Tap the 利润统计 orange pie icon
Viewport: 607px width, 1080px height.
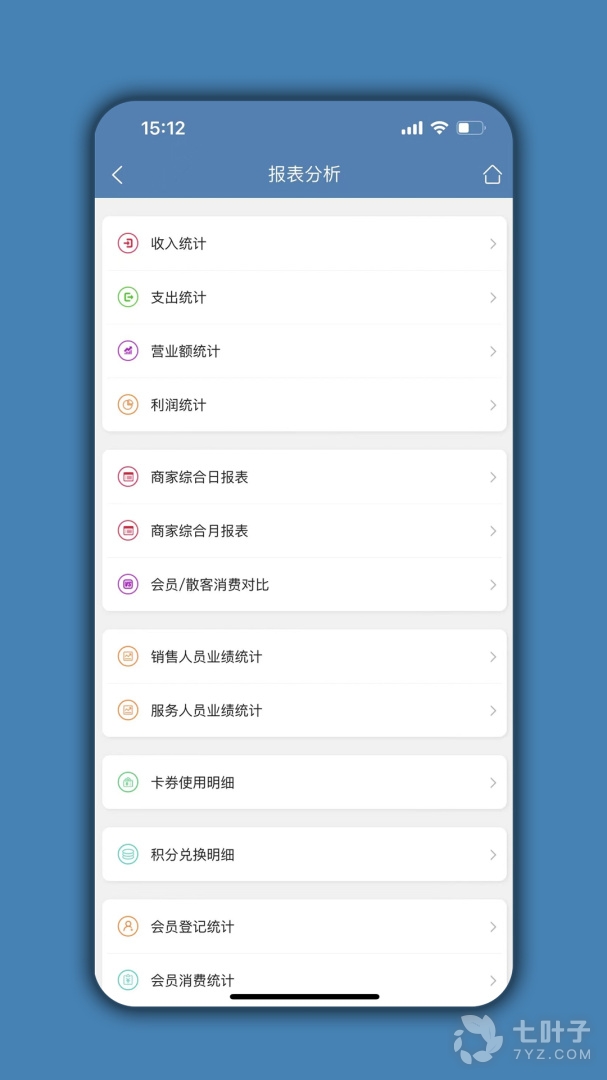tap(128, 405)
